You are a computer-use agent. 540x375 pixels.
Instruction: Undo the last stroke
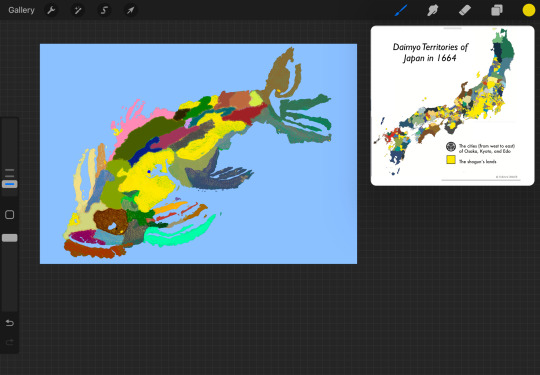pyautogui.click(x=10, y=323)
